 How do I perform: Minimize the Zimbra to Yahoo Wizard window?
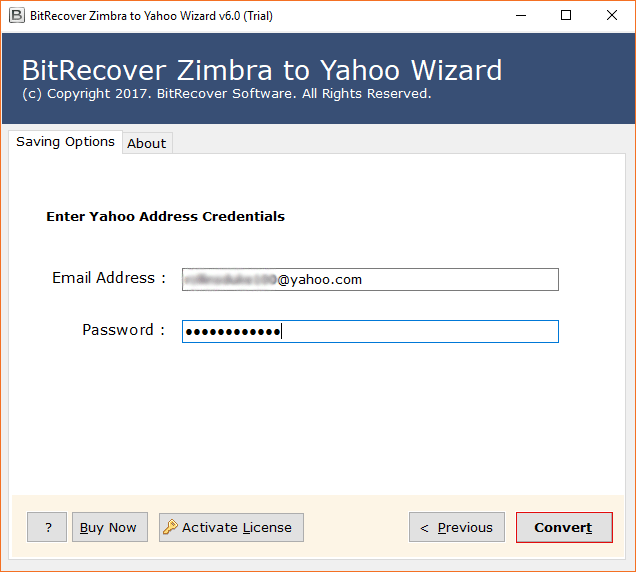pyautogui.click(x=520, y=15)
